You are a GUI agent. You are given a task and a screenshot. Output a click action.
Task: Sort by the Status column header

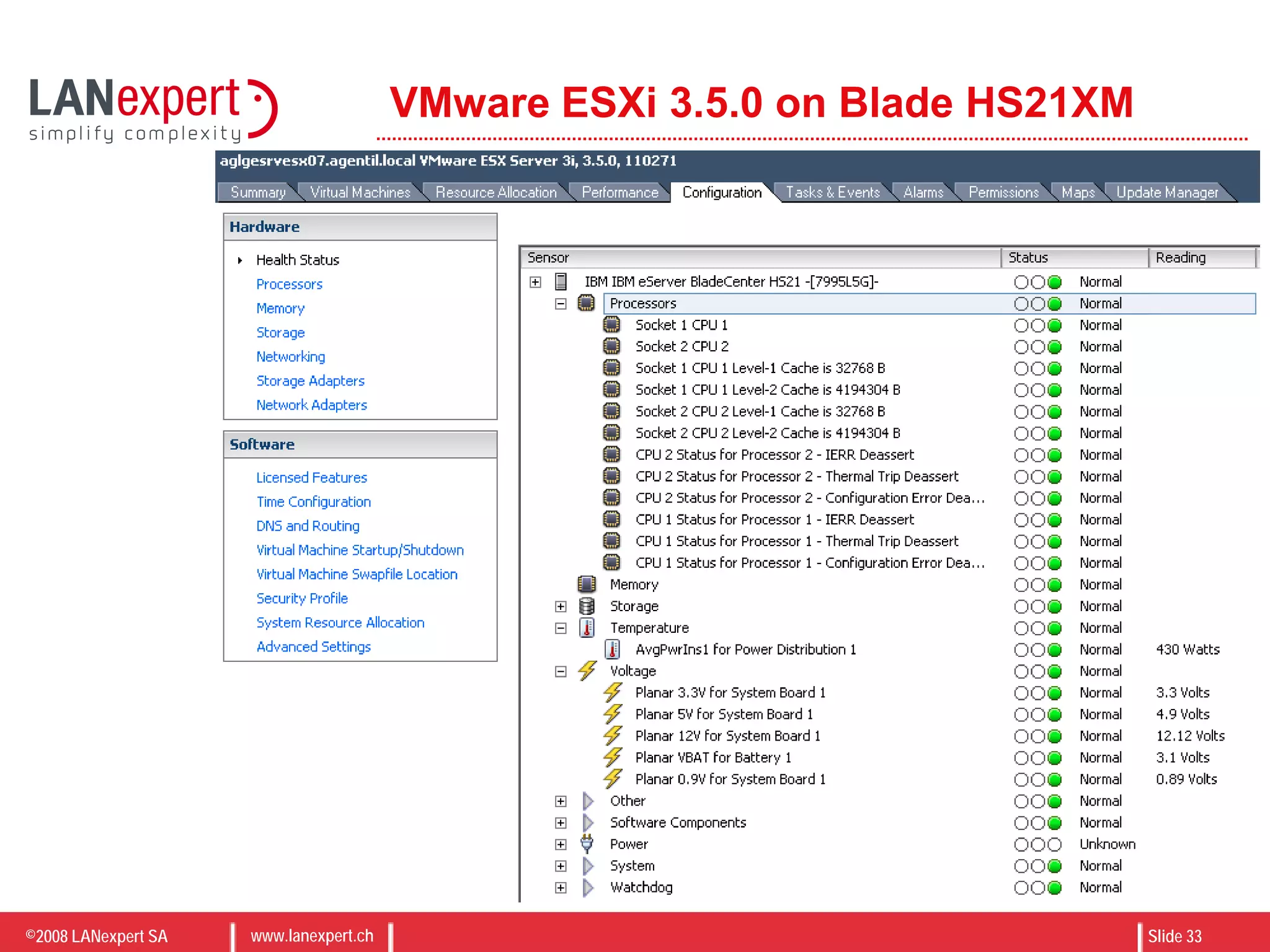click(x=1075, y=258)
